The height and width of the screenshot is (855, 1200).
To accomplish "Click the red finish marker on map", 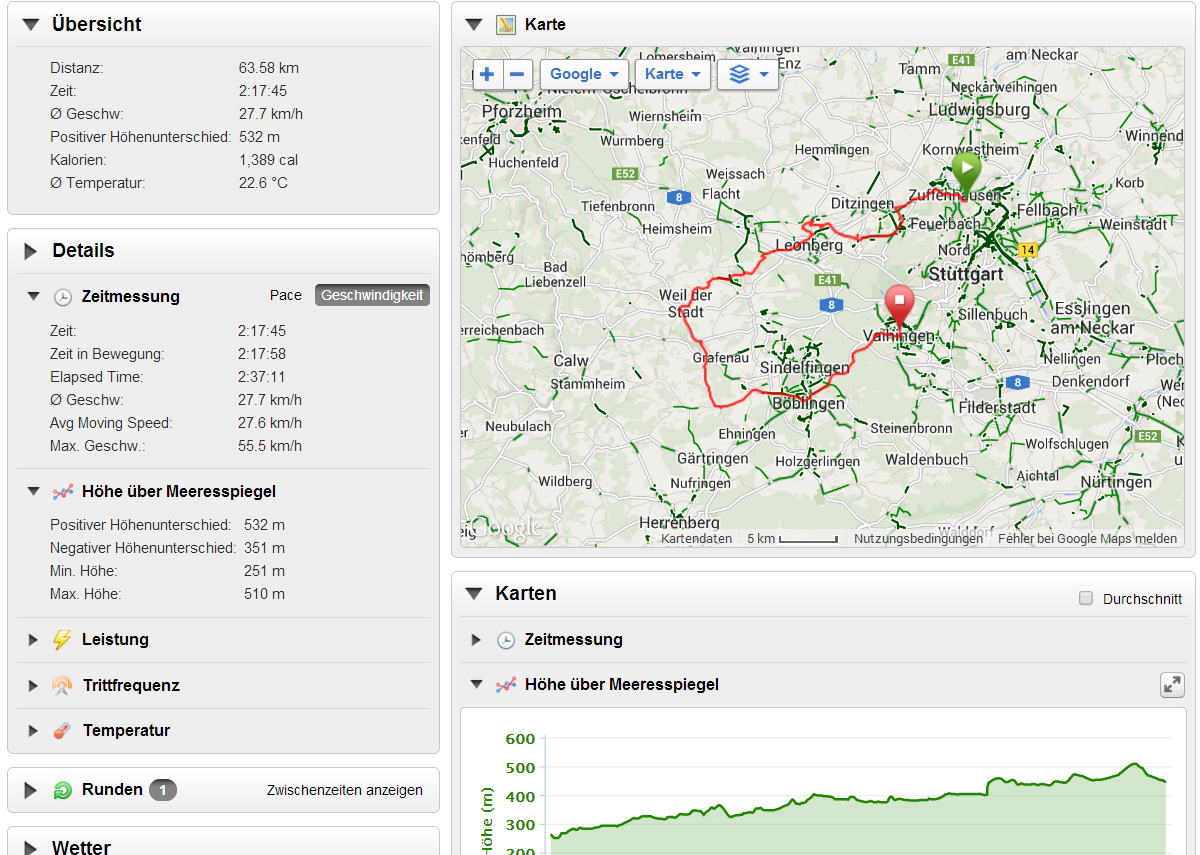I will click(899, 304).
